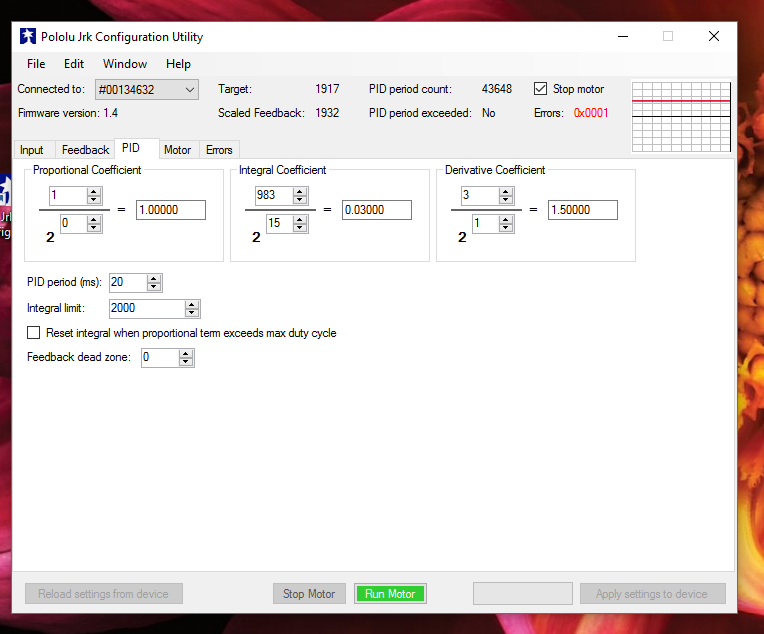Decrease the proportional coefficient exponent
The image size is (764, 634).
(x=94, y=228)
